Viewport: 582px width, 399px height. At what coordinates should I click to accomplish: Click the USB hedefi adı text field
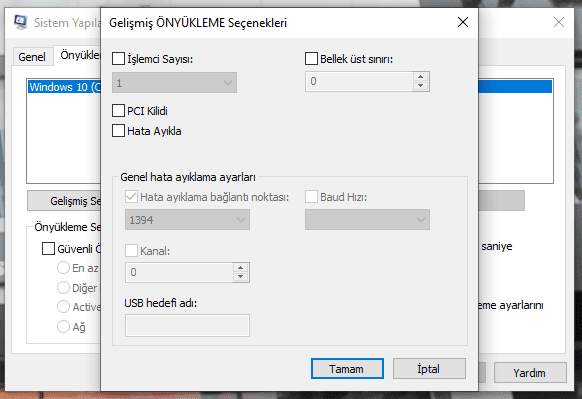coord(187,326)
